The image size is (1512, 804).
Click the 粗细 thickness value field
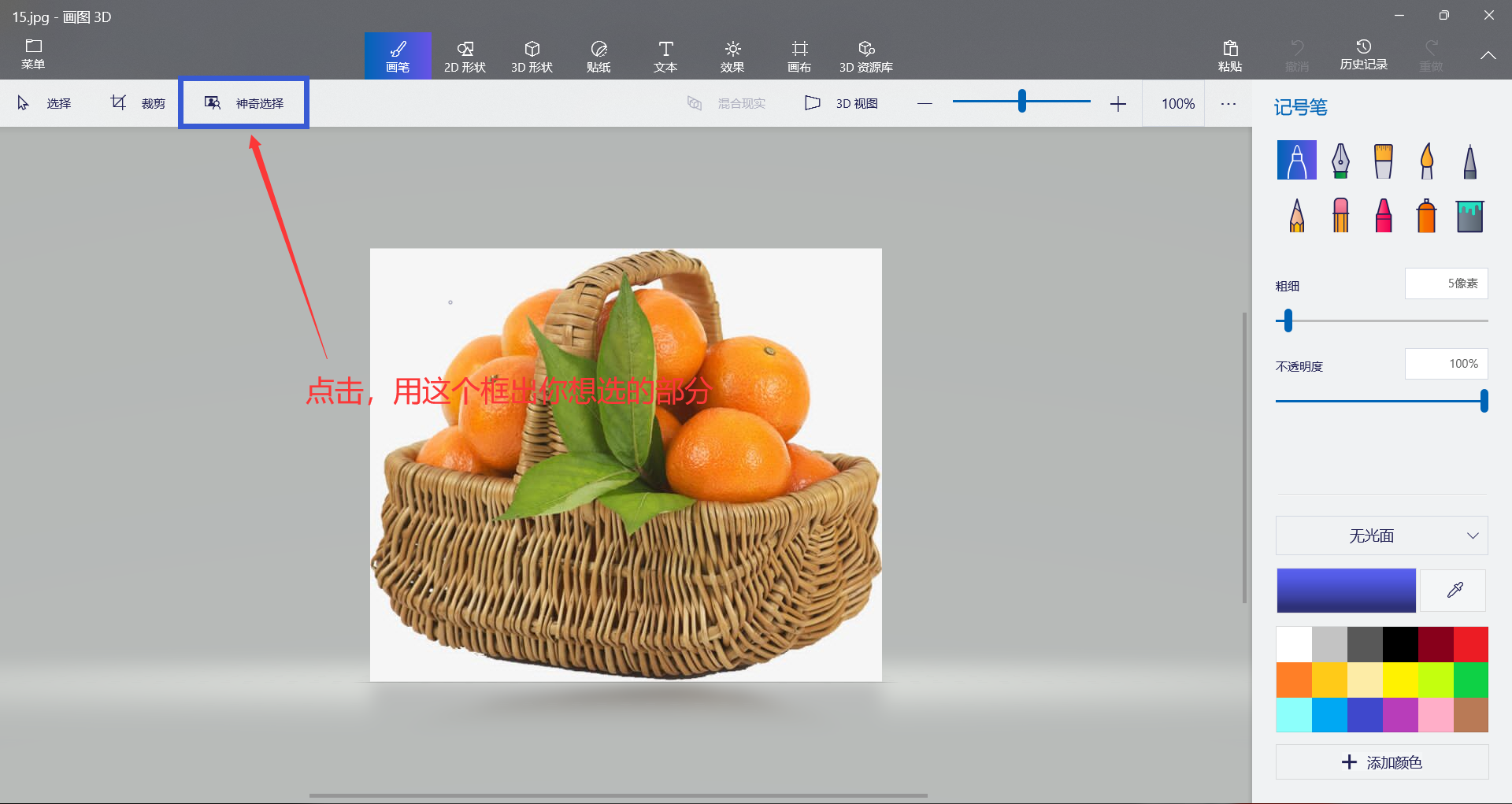click(x=1447, y=283)
